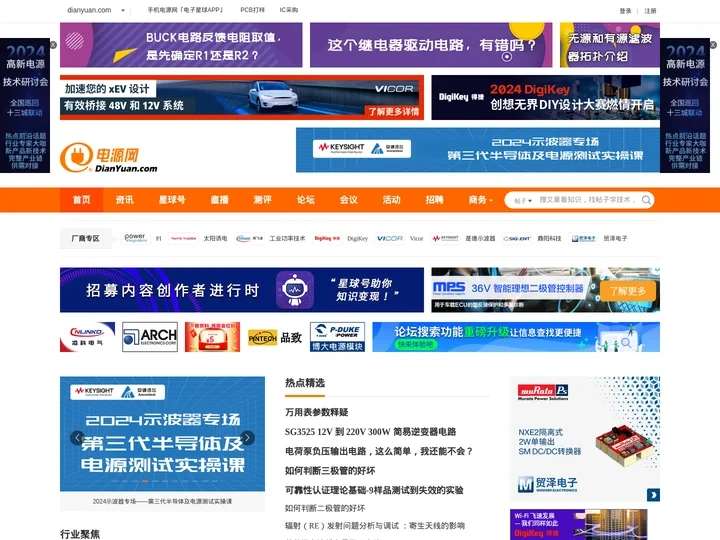Image resolution: width=720 pixels, height=540 pixels.
Task: Open the 帖子 search type dropdown
Action: coord(523,201)
